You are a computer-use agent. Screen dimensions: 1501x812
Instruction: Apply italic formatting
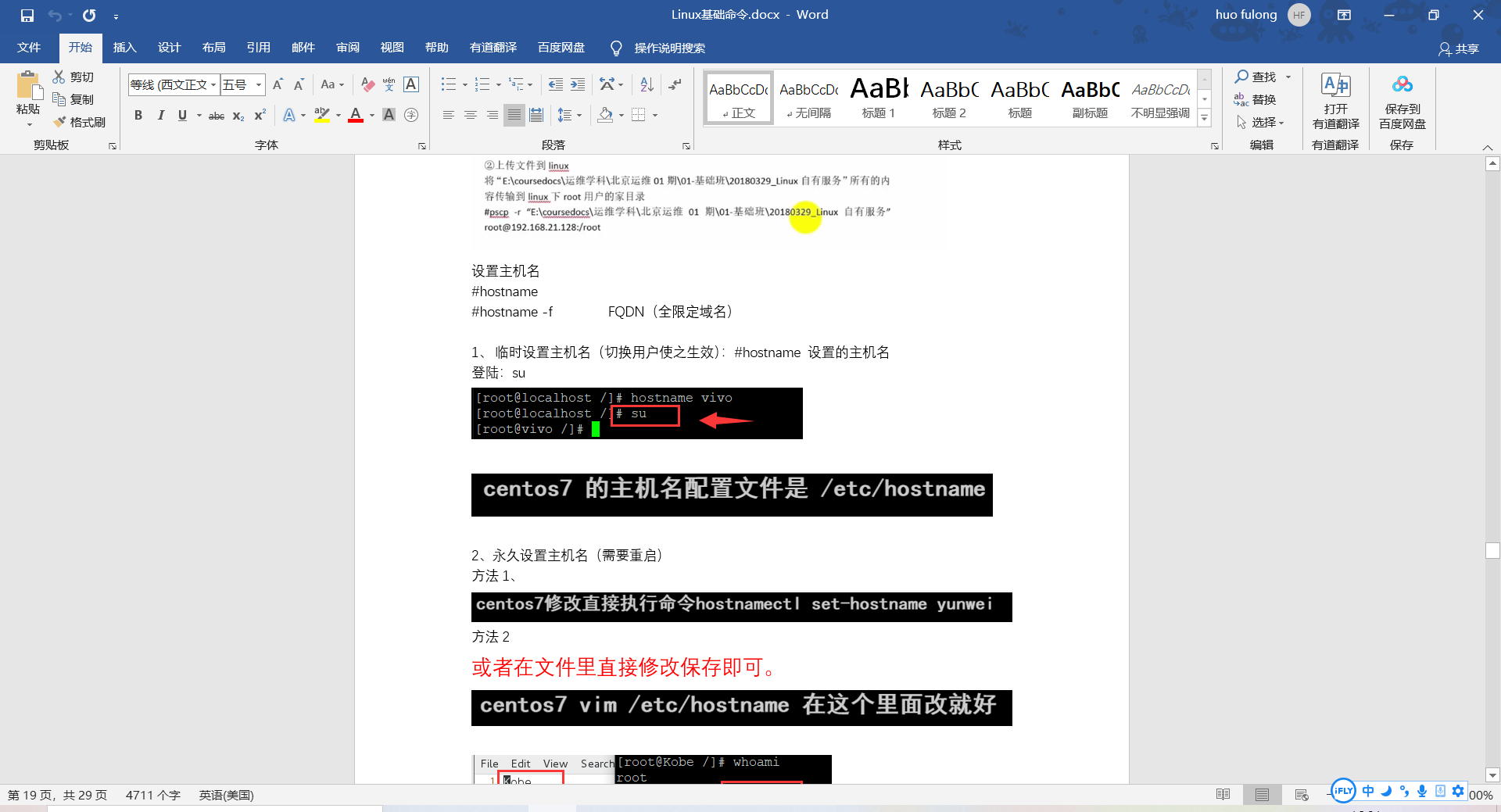pos(161,115)
